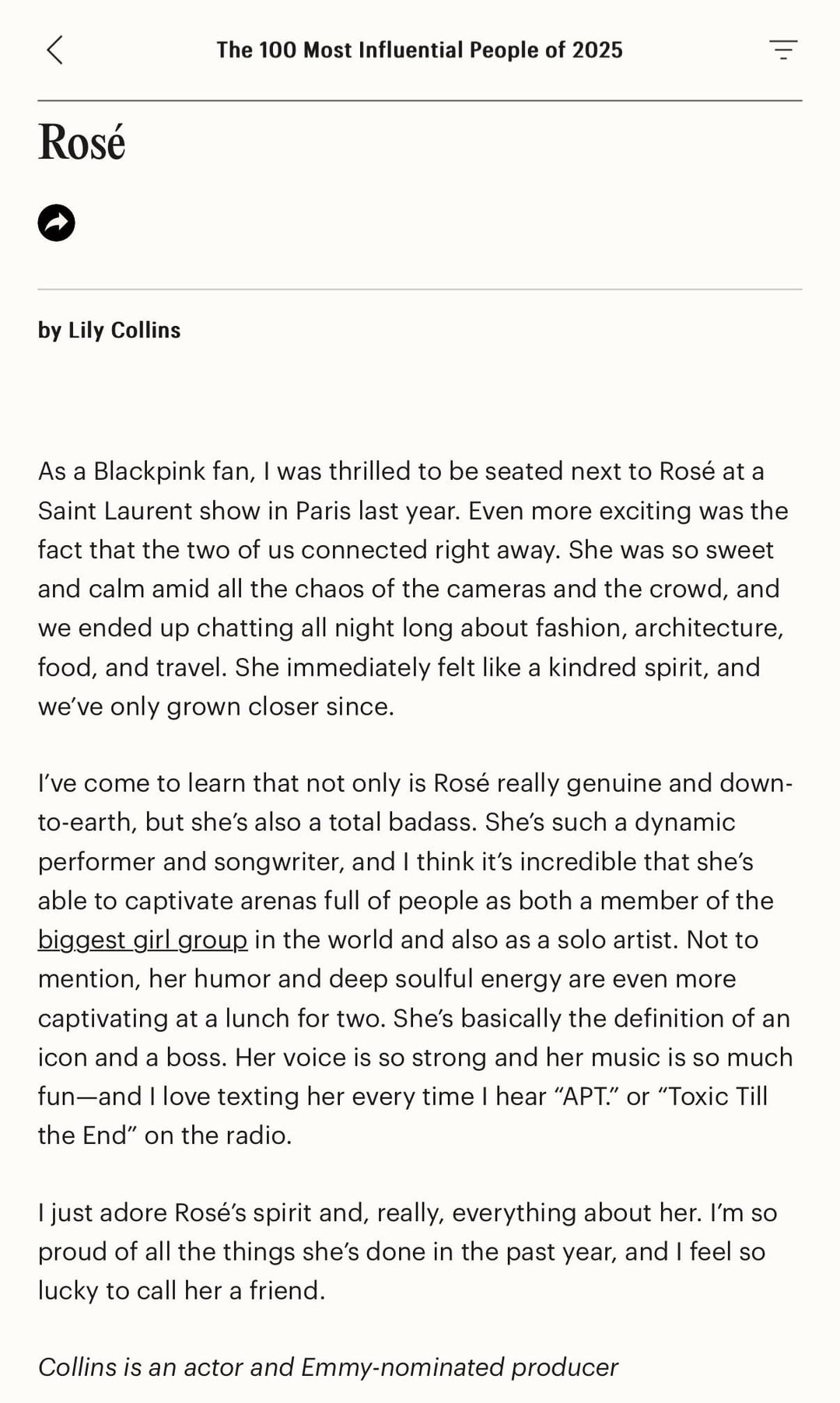Open the list filter menu icon
840x1403 pixels.
[x=783, y=50]
